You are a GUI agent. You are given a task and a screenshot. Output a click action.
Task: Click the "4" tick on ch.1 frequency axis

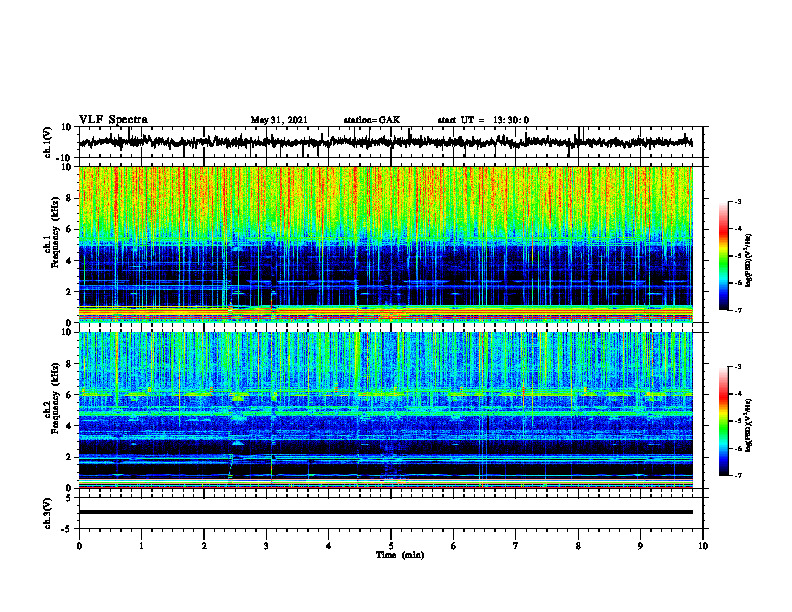click(x=70, y=261)
